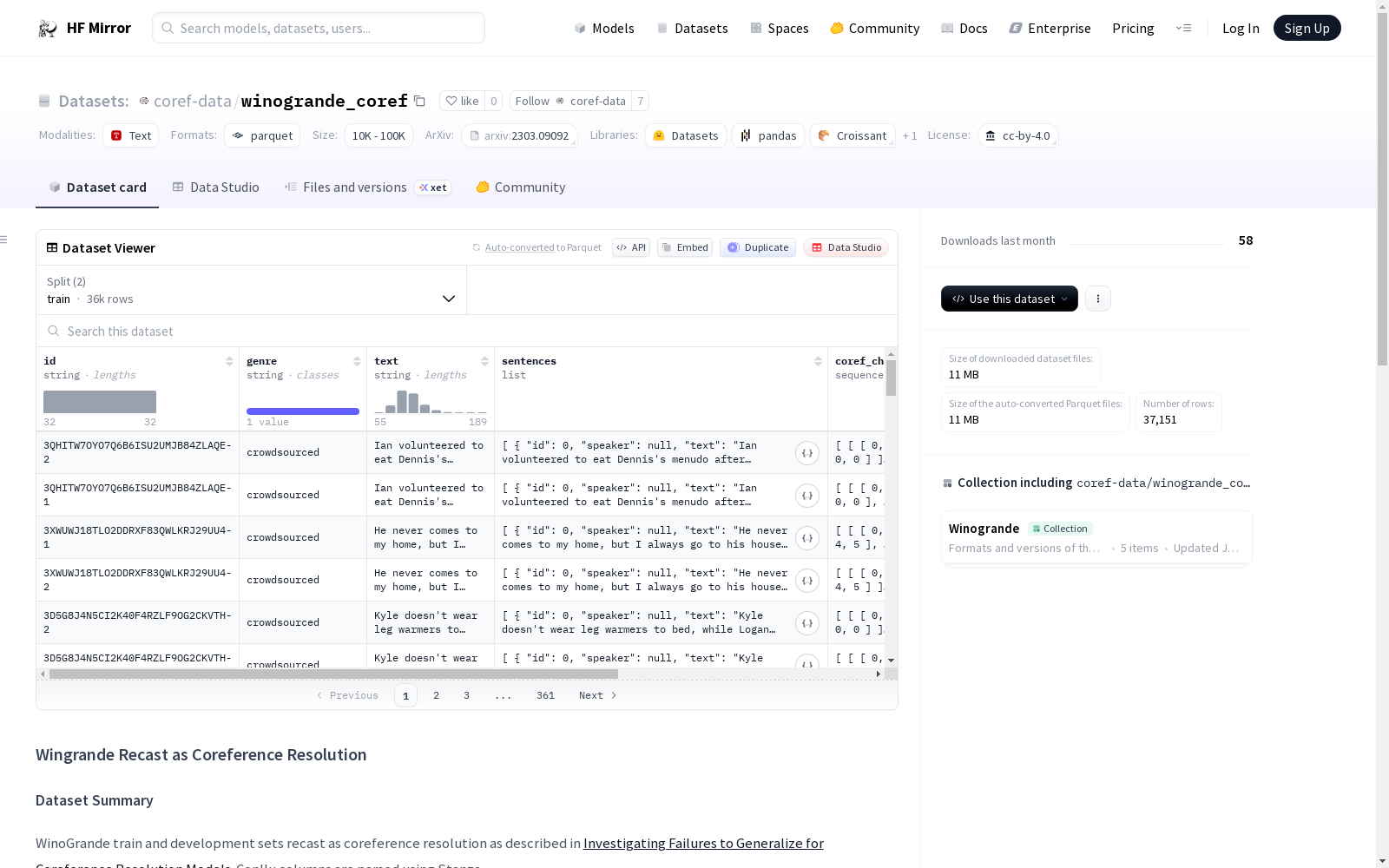Image resolution: width=1389 pixels, height=868 pixels.
Task: Switch to the Dataset card tab
Action: tap(97, 187)
